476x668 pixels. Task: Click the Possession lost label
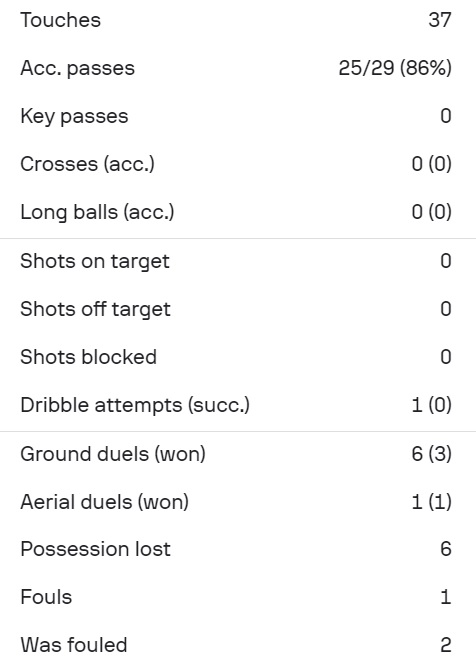pos(95,549)
